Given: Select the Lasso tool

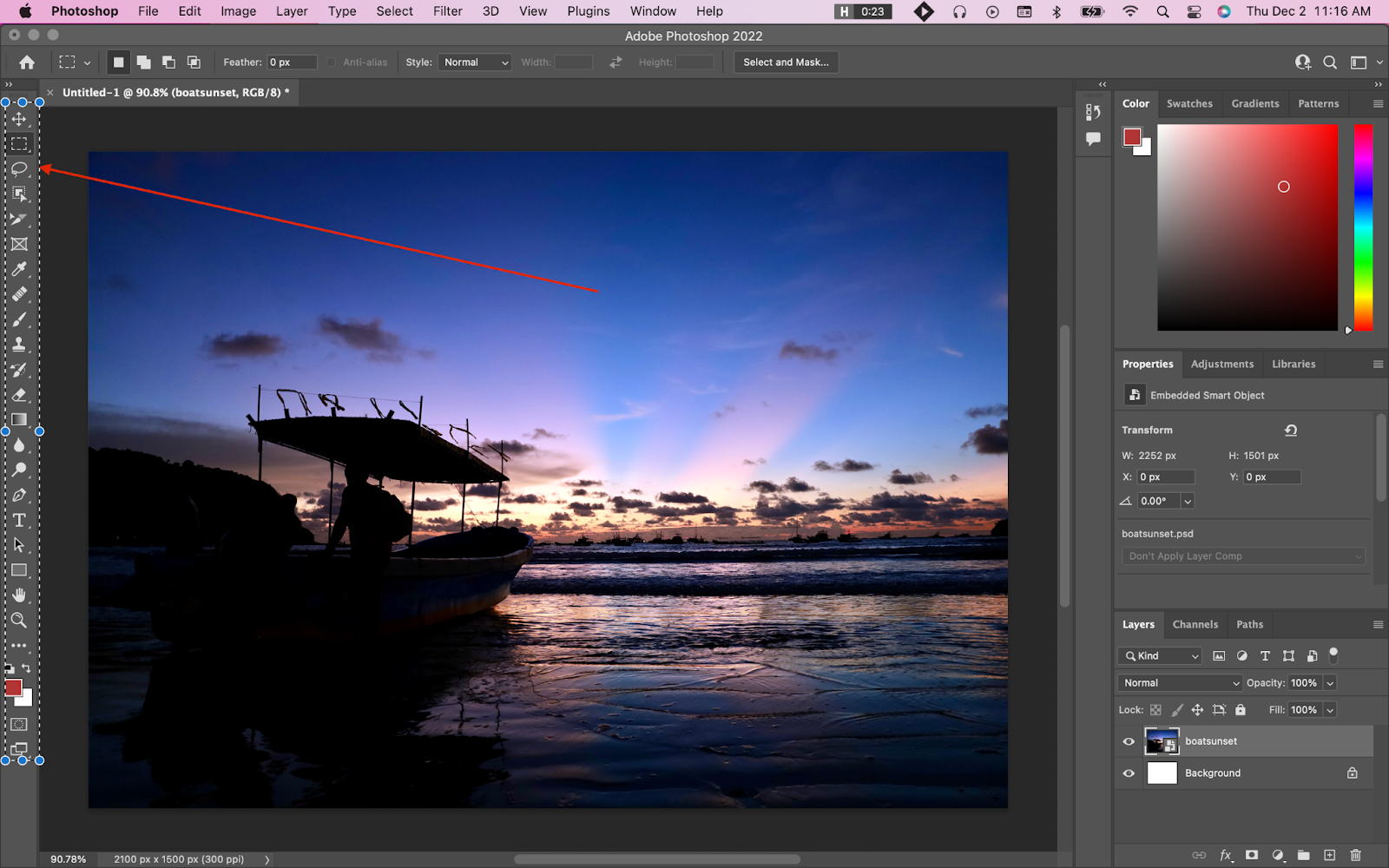Looking at the screenshot, I should pos(19,168).
